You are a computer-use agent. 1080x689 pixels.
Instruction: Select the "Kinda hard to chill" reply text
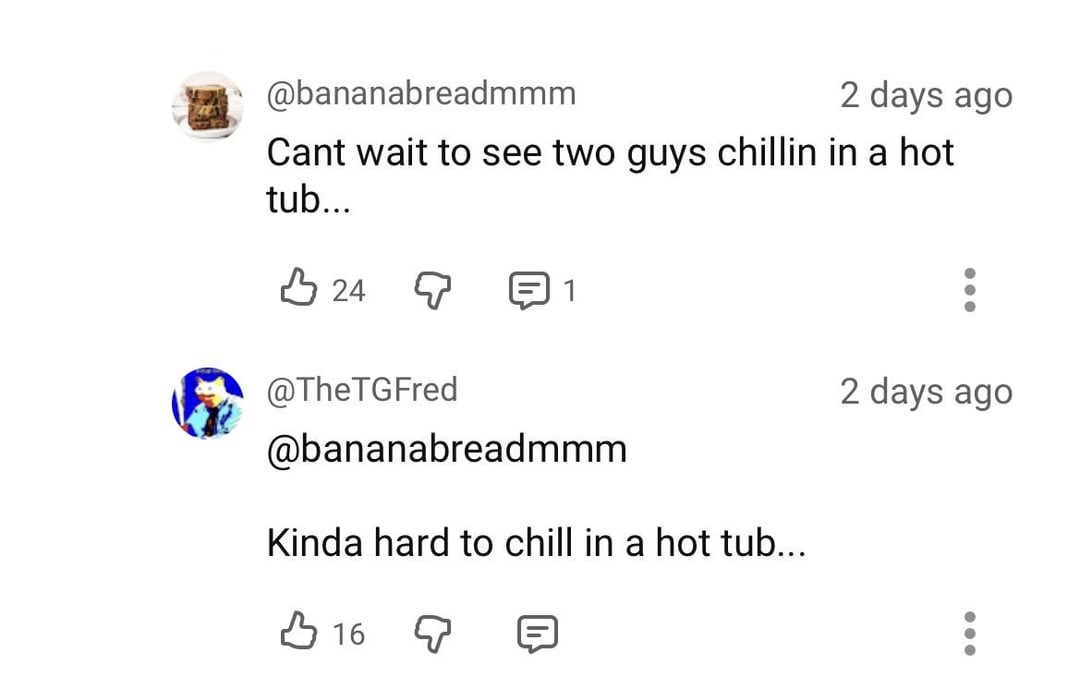coord(535,543)
